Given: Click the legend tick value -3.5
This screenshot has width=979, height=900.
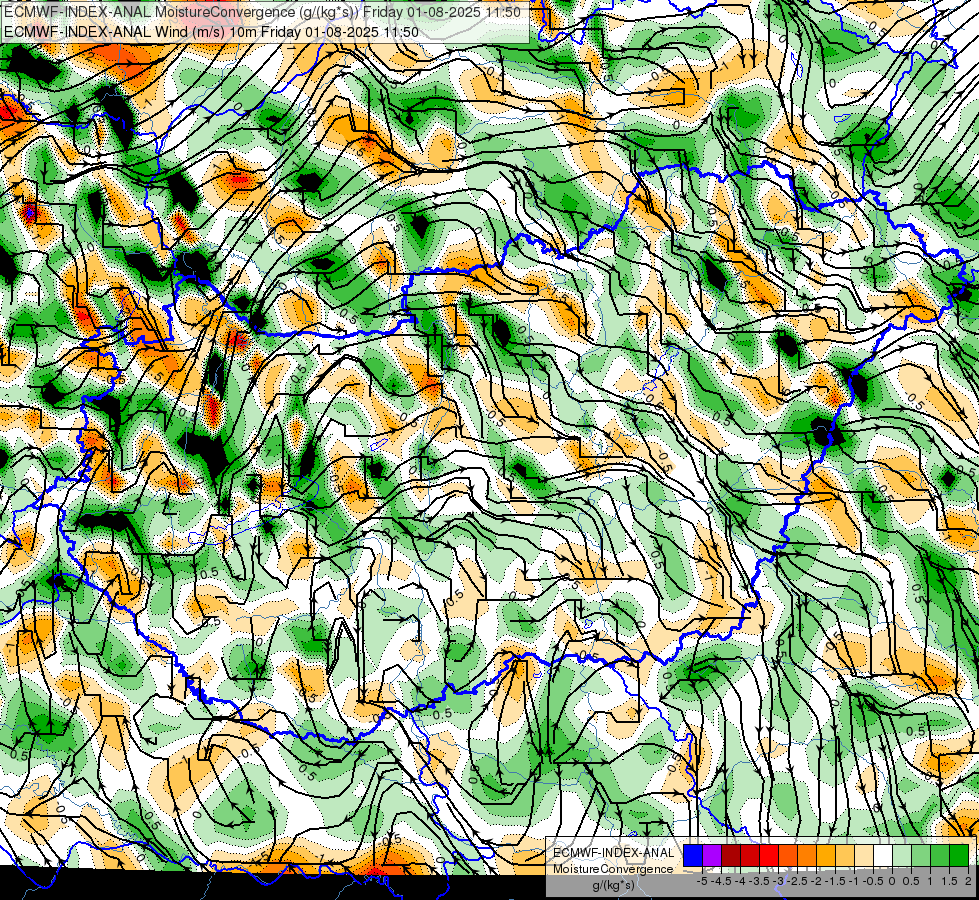Looking at the screenshot, I should tap(759, 881).
